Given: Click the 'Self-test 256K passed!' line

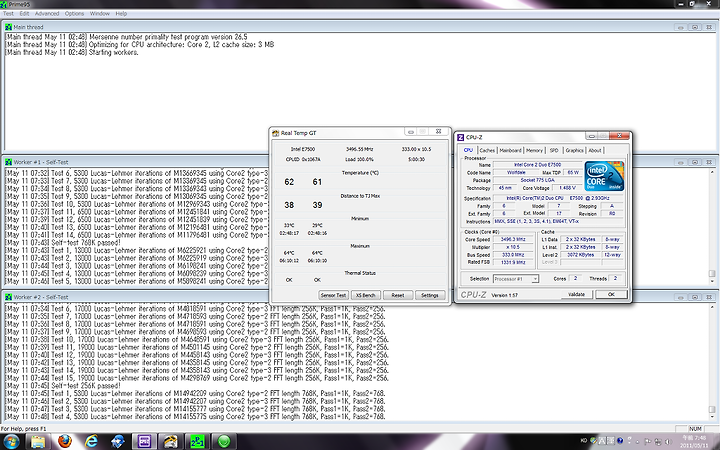Looking at the screenshot, I should click(63, 386).
